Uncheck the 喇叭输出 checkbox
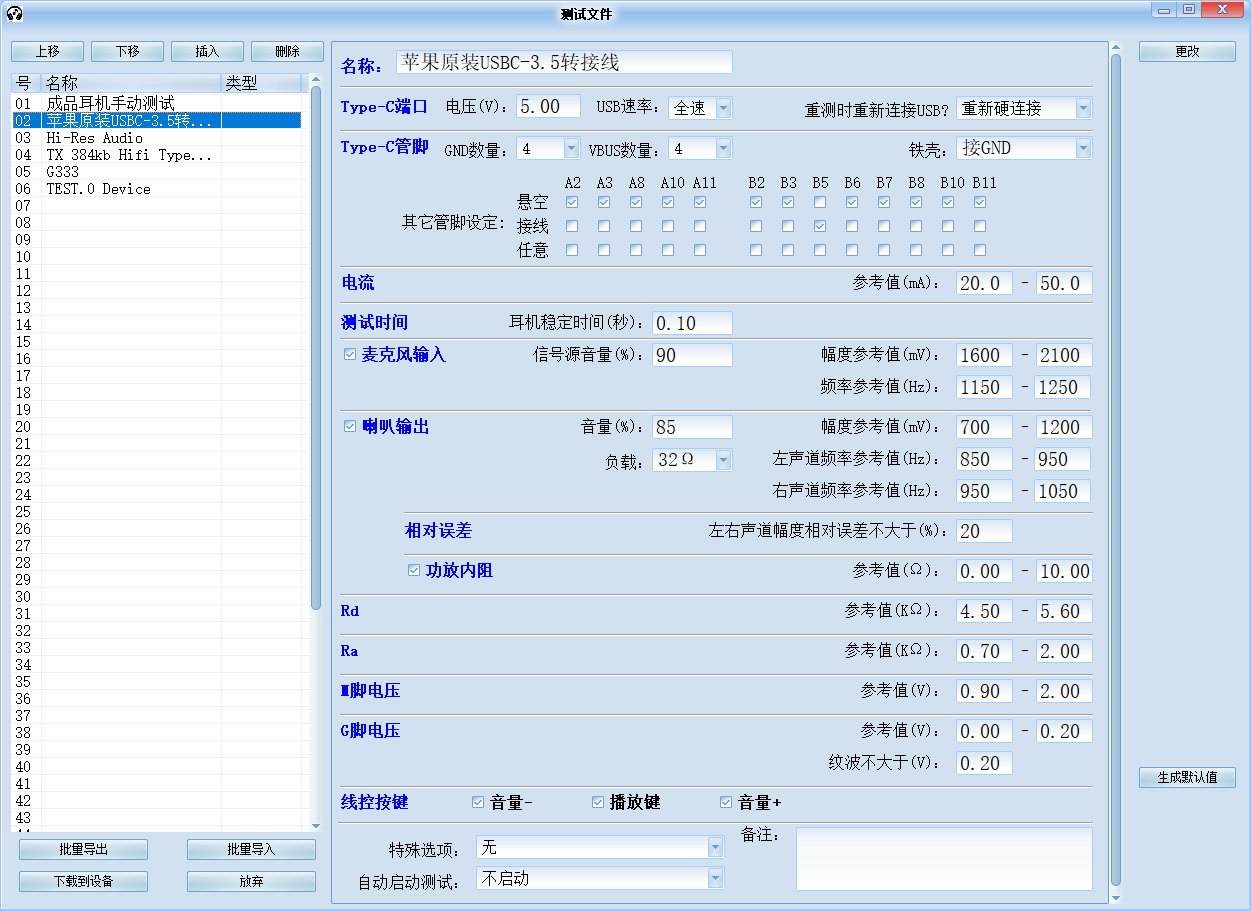 (x=350, y=427)
